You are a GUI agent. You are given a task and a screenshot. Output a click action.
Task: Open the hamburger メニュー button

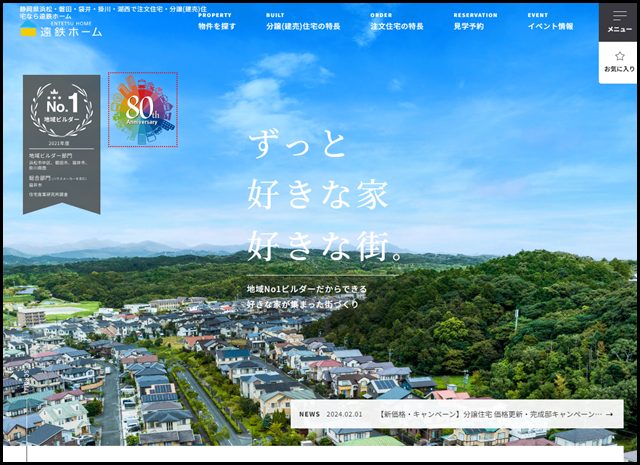pos(619,22)
